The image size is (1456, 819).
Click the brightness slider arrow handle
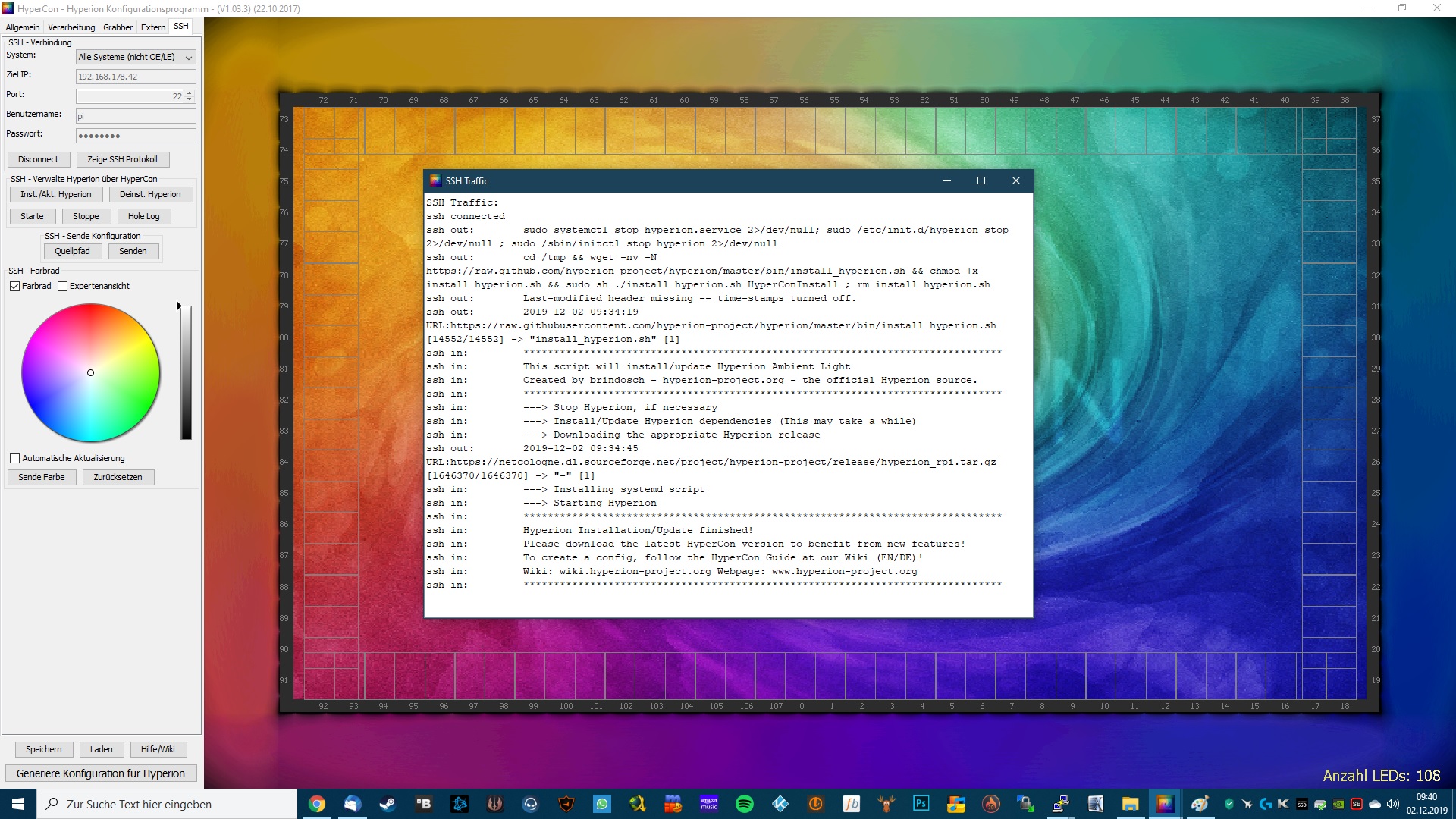pos(179,306)
